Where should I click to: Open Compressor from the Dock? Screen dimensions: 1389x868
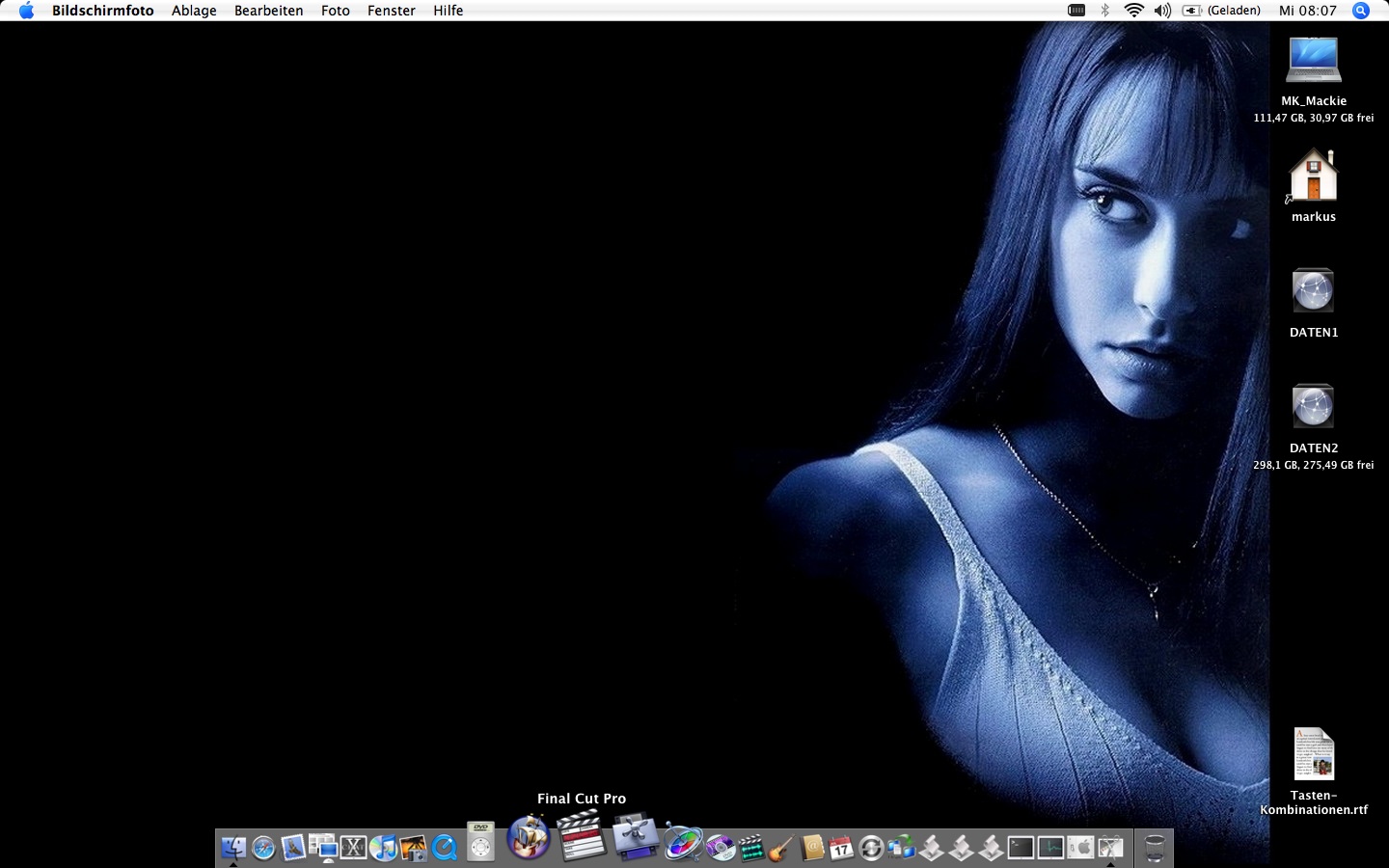(x=636, y=837)
